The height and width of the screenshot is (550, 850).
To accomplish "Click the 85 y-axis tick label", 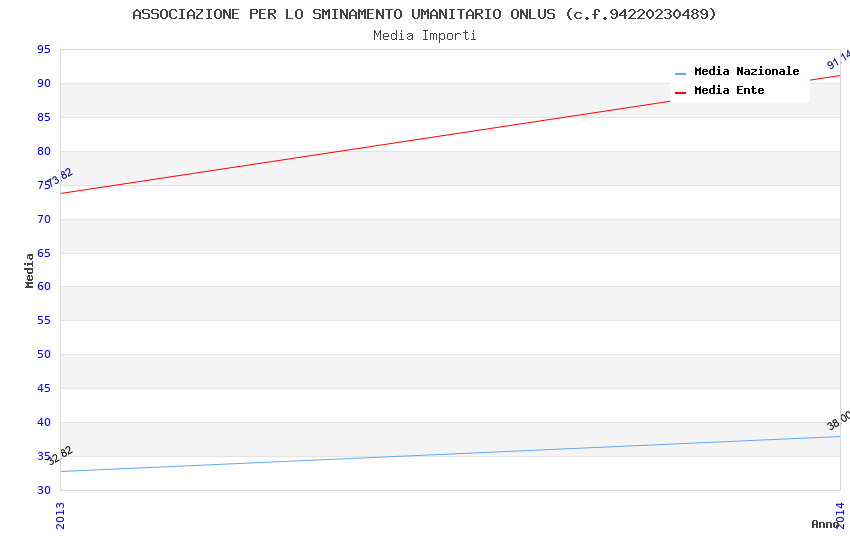I will (x=44, y=117).
